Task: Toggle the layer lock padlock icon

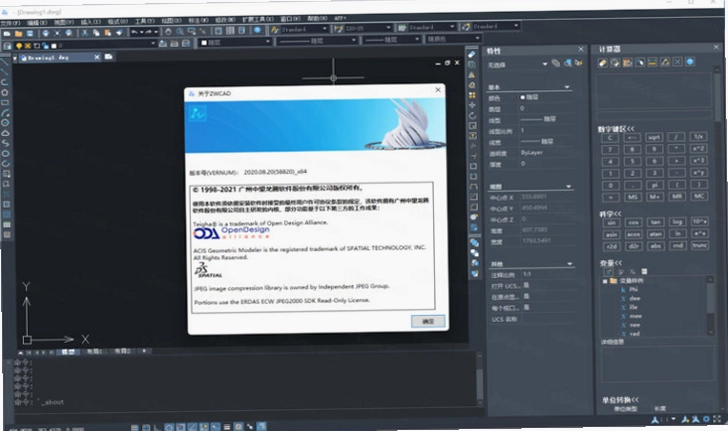Action: pos(45,46)
